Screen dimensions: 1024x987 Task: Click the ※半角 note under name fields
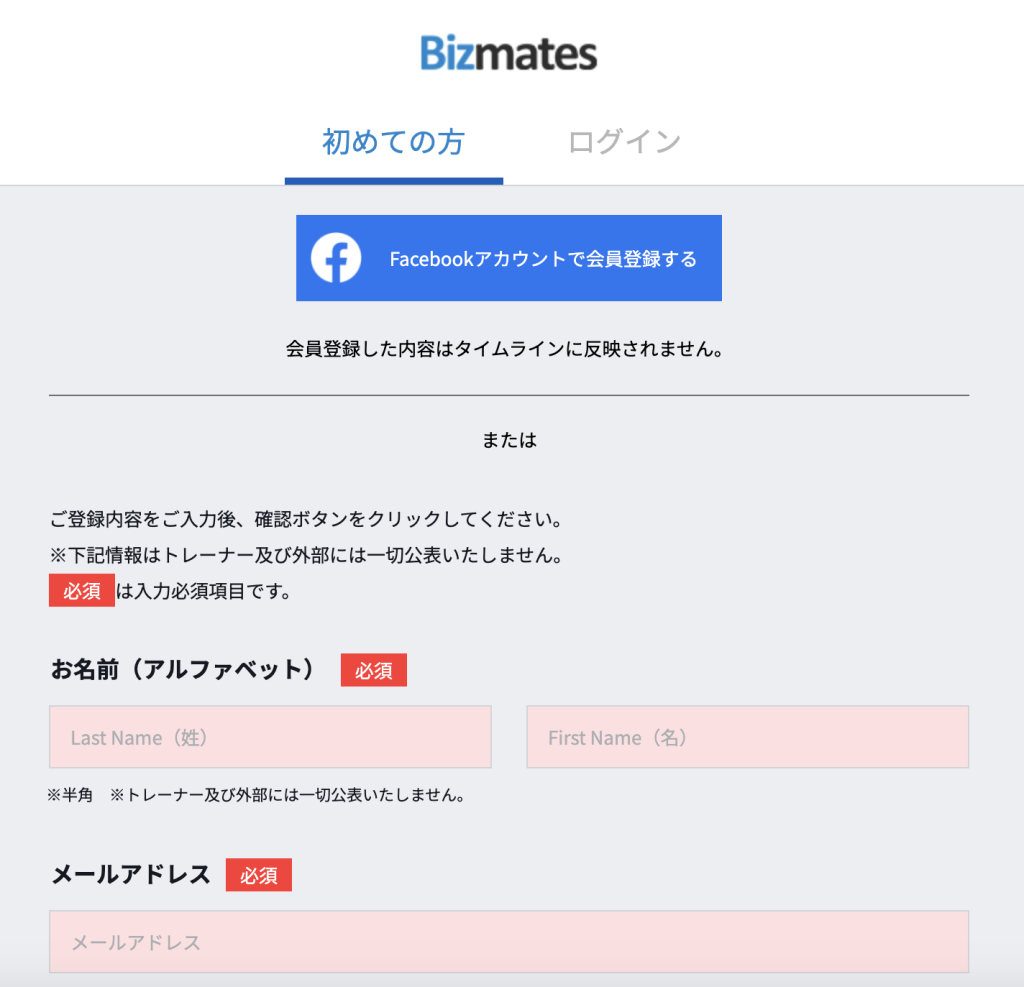point(255,795)
